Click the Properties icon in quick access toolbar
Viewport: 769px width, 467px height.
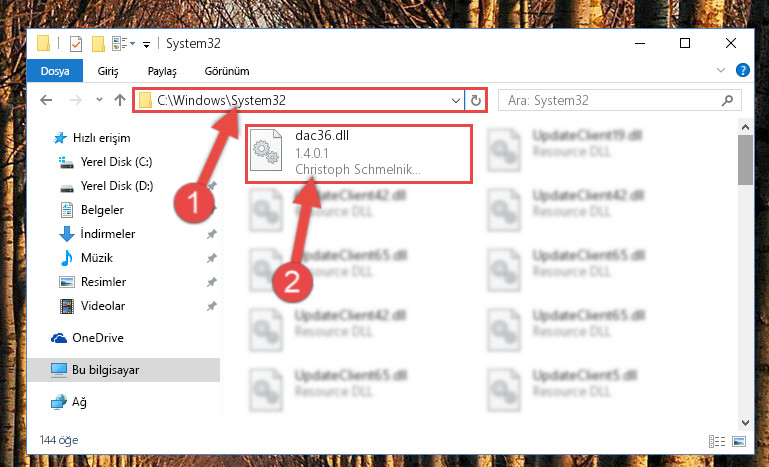[76, 44]
